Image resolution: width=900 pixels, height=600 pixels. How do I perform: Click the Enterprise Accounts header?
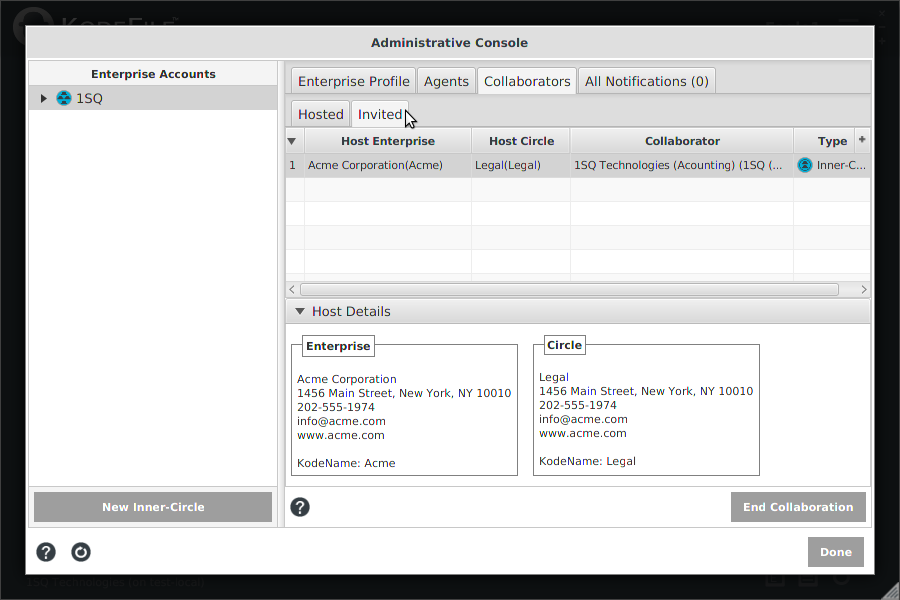tap(153, 74)
